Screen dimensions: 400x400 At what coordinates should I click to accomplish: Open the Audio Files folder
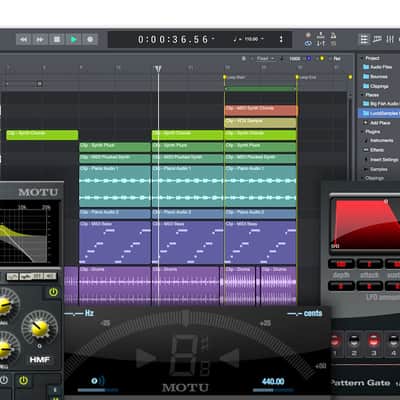tap(378, 67)
